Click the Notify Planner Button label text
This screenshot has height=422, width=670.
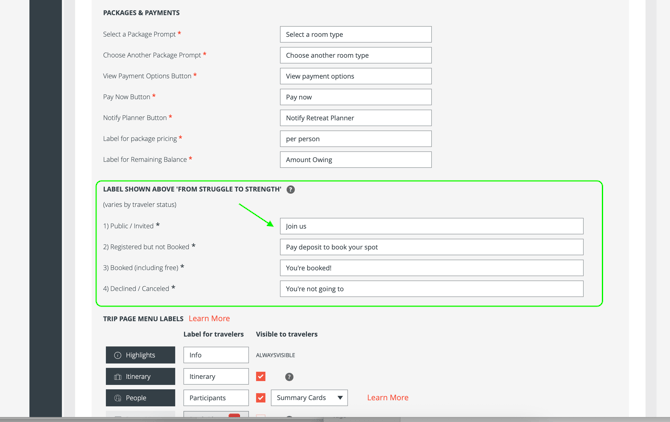(x=135, y=117)
